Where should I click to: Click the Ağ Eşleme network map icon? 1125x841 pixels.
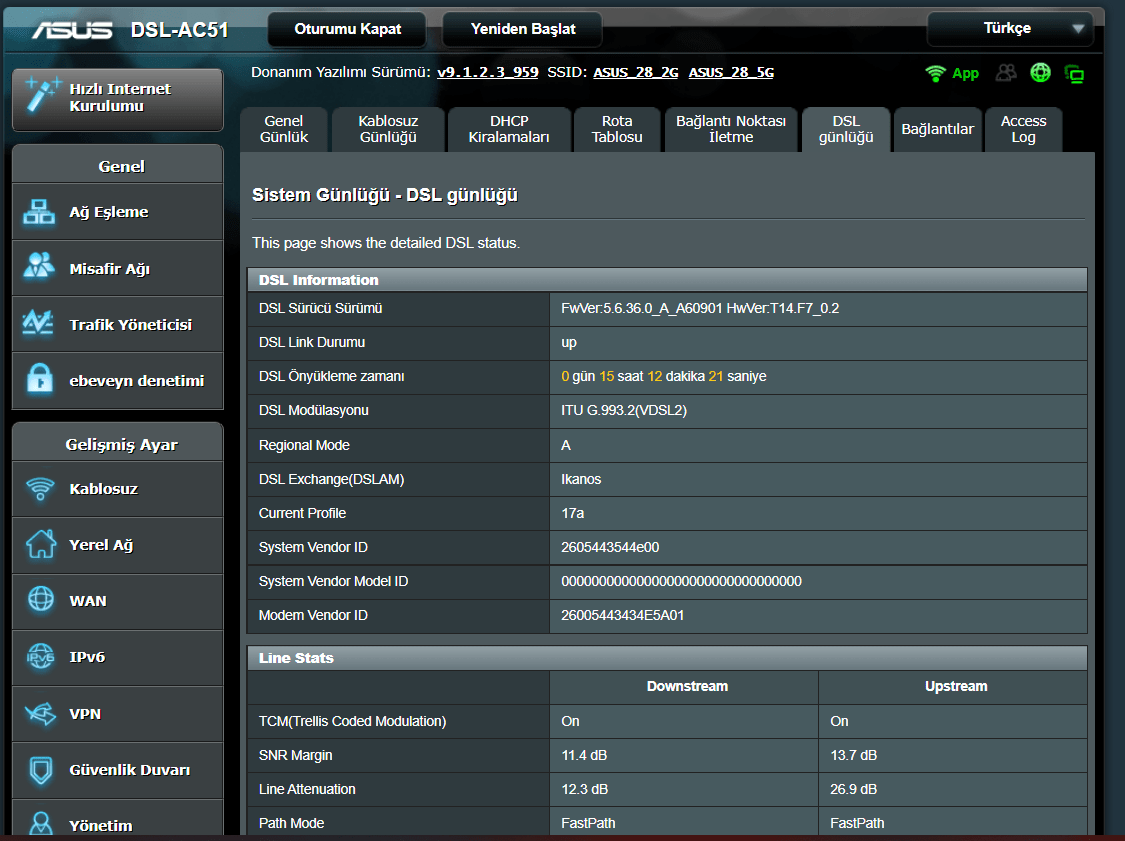(40, 212)
